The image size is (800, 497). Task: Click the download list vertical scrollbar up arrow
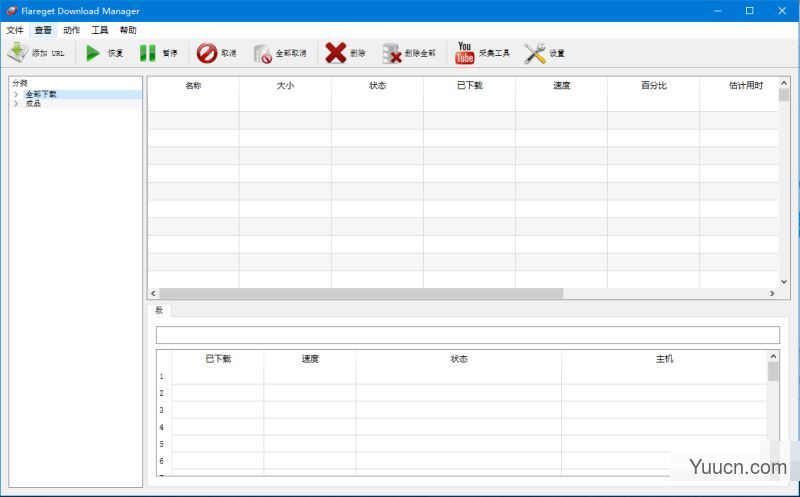click(x=784, y=83)
